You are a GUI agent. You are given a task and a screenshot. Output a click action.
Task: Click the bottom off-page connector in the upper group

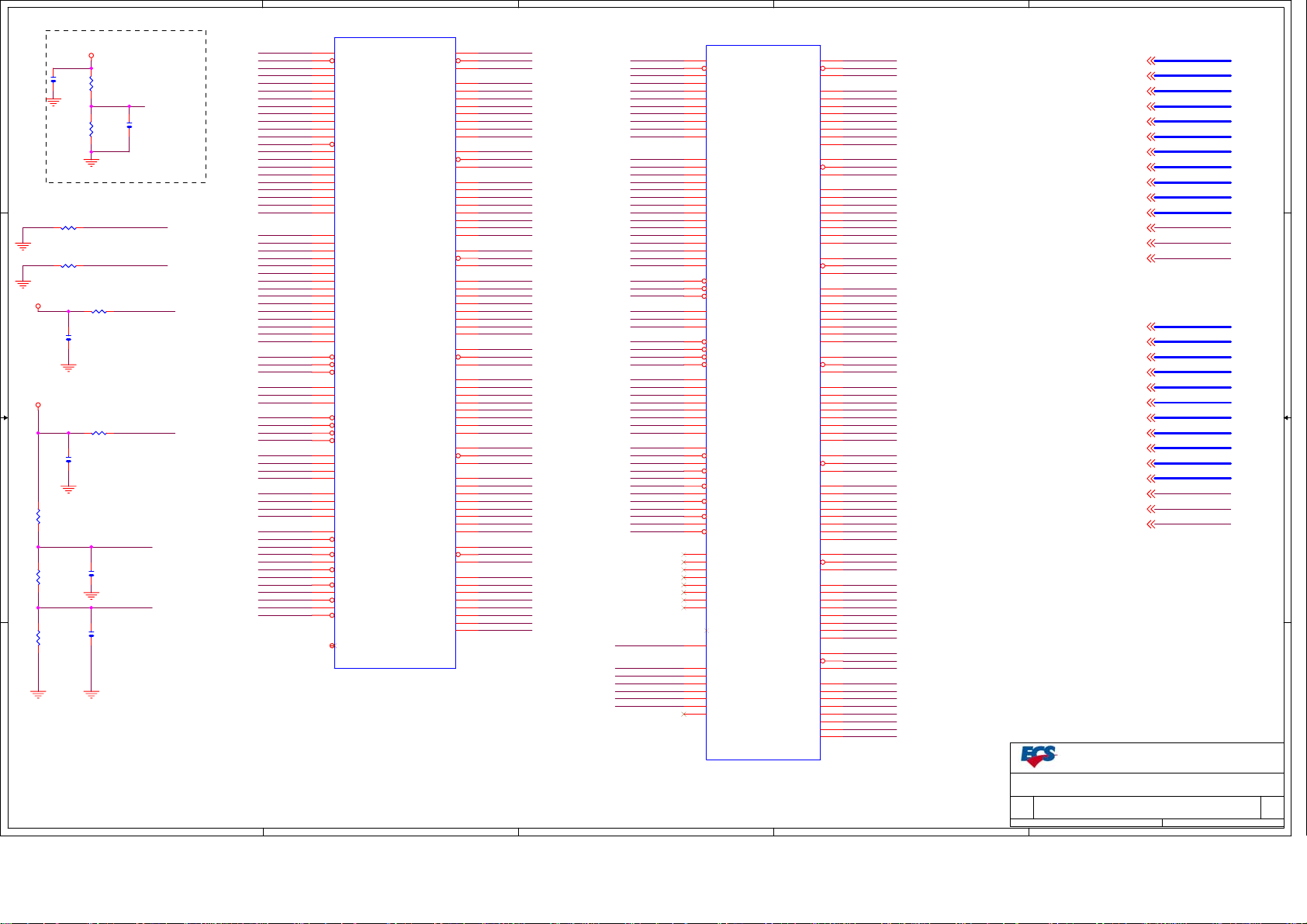1152,258
